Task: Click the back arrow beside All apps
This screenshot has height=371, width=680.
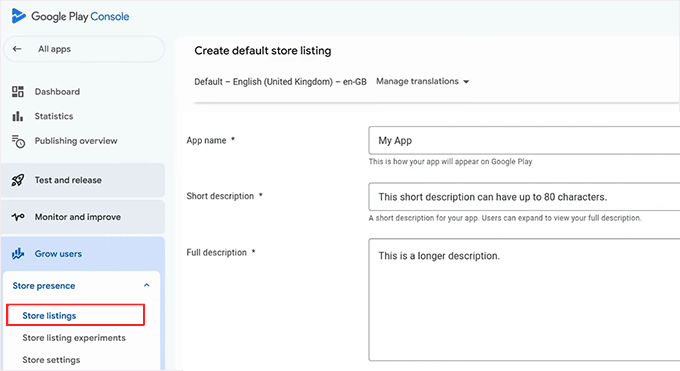Action: [x=17, y=49]
